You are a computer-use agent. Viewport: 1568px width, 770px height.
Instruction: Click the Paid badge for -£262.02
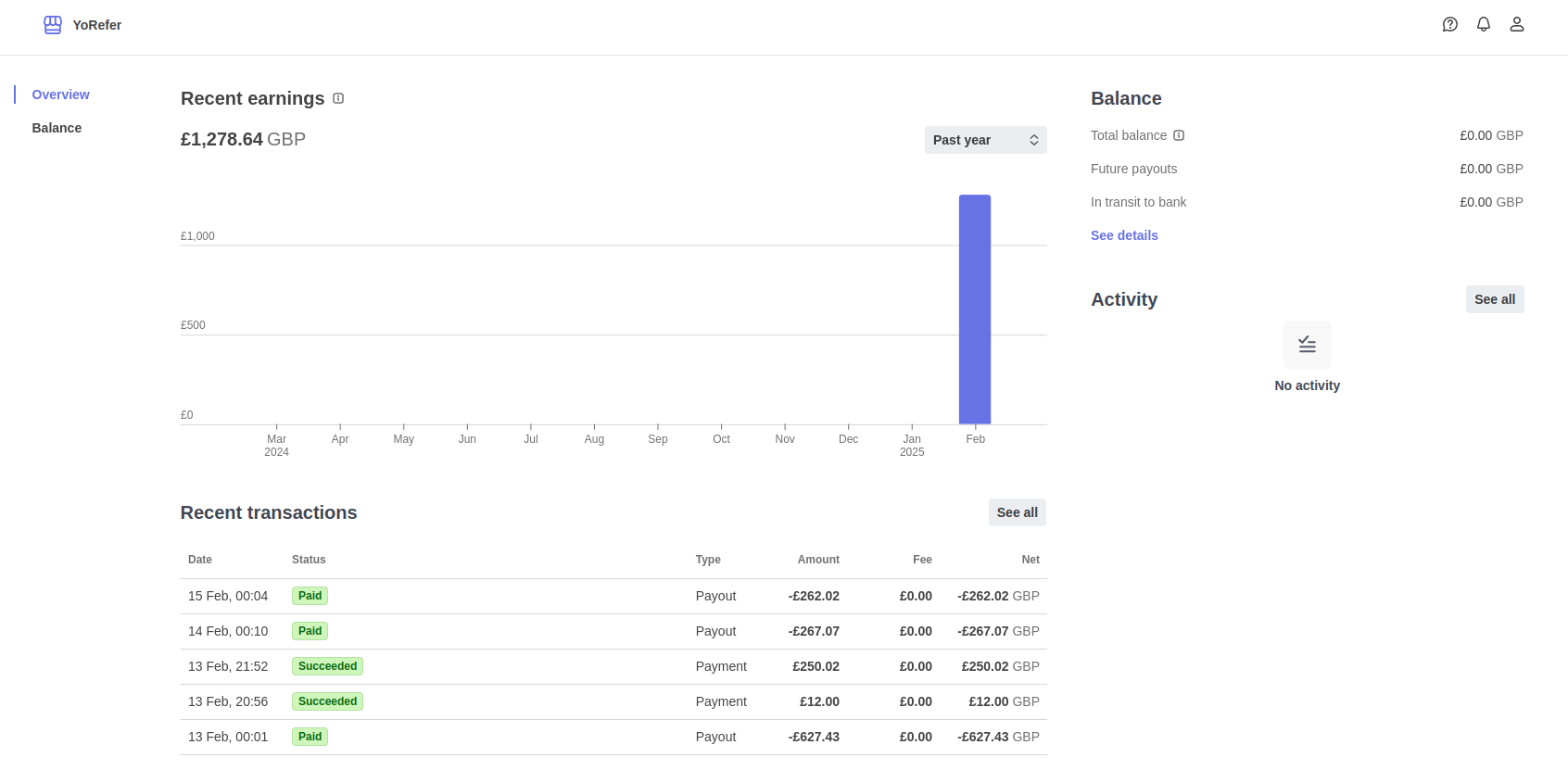click(x=310, y=596)
